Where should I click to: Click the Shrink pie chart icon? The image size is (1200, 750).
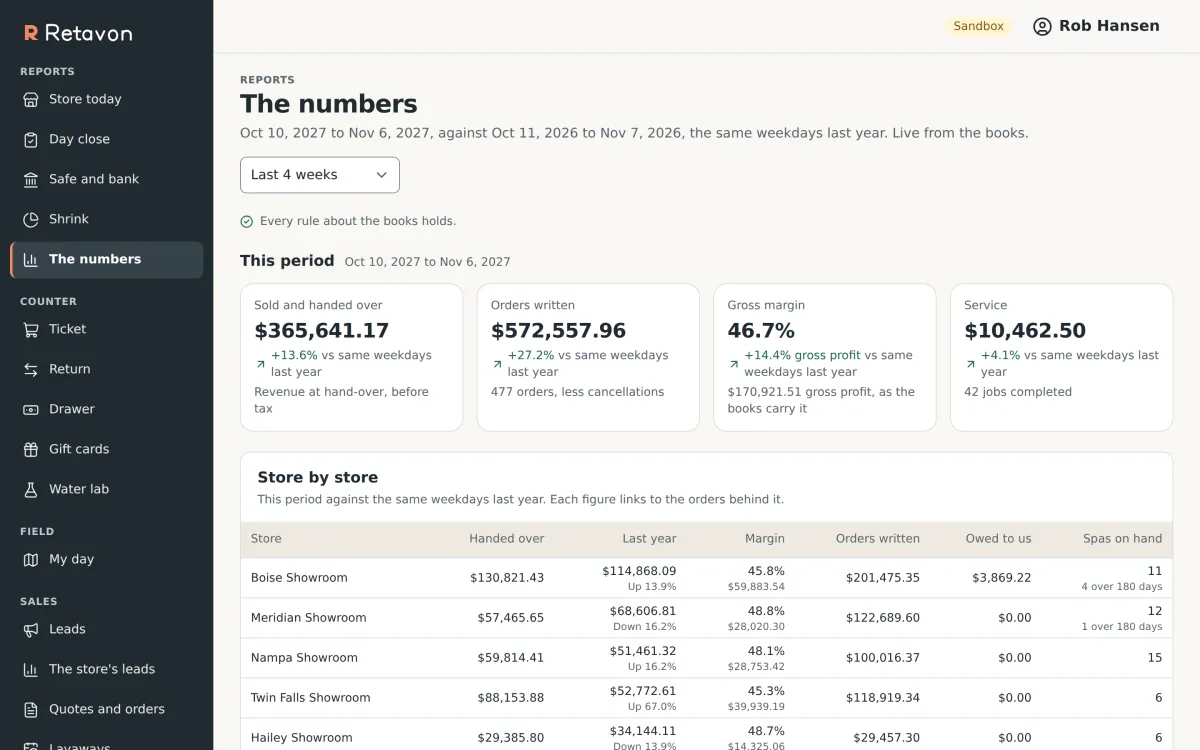point(31,219)
